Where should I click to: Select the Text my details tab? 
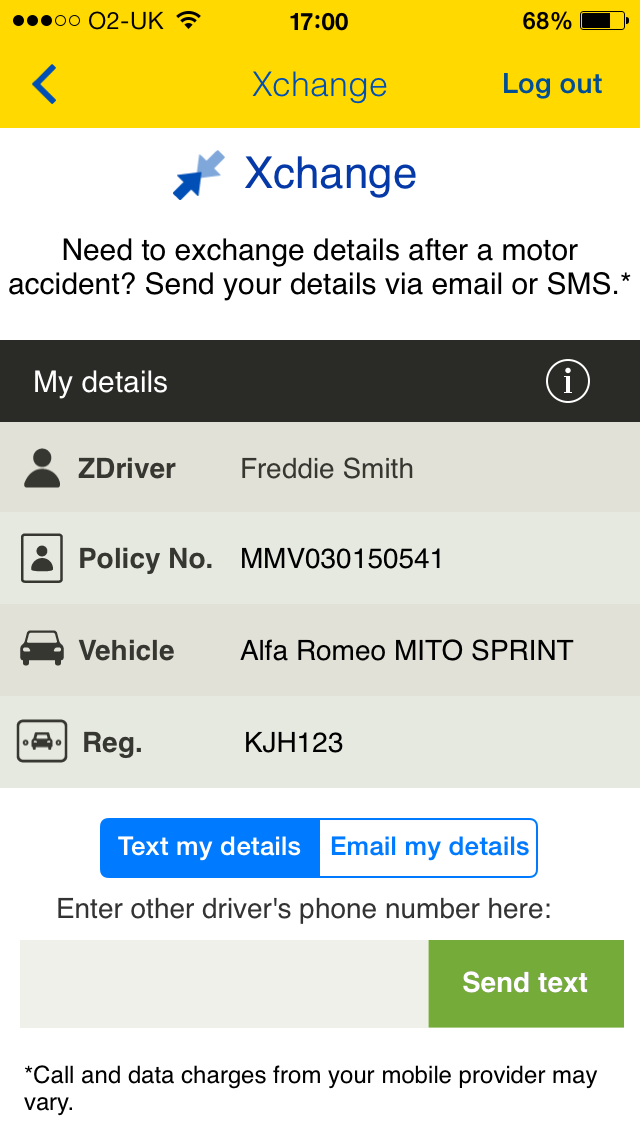[x=209, y=847]
